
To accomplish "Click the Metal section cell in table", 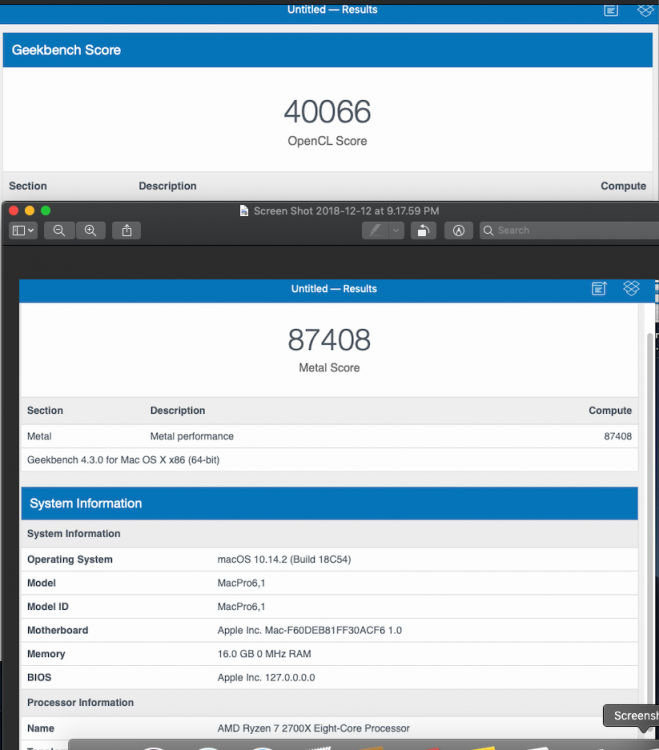I will (39, 436).
